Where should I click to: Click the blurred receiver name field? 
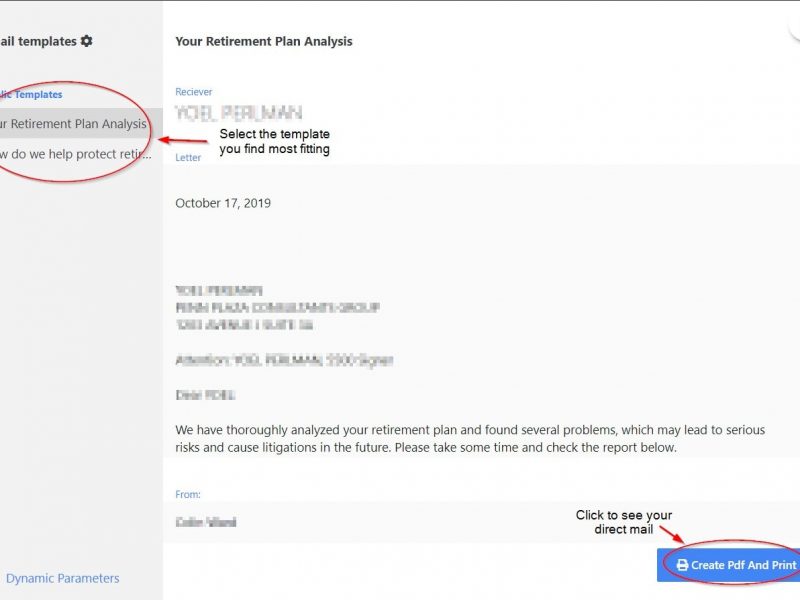(x=238, y=113)
